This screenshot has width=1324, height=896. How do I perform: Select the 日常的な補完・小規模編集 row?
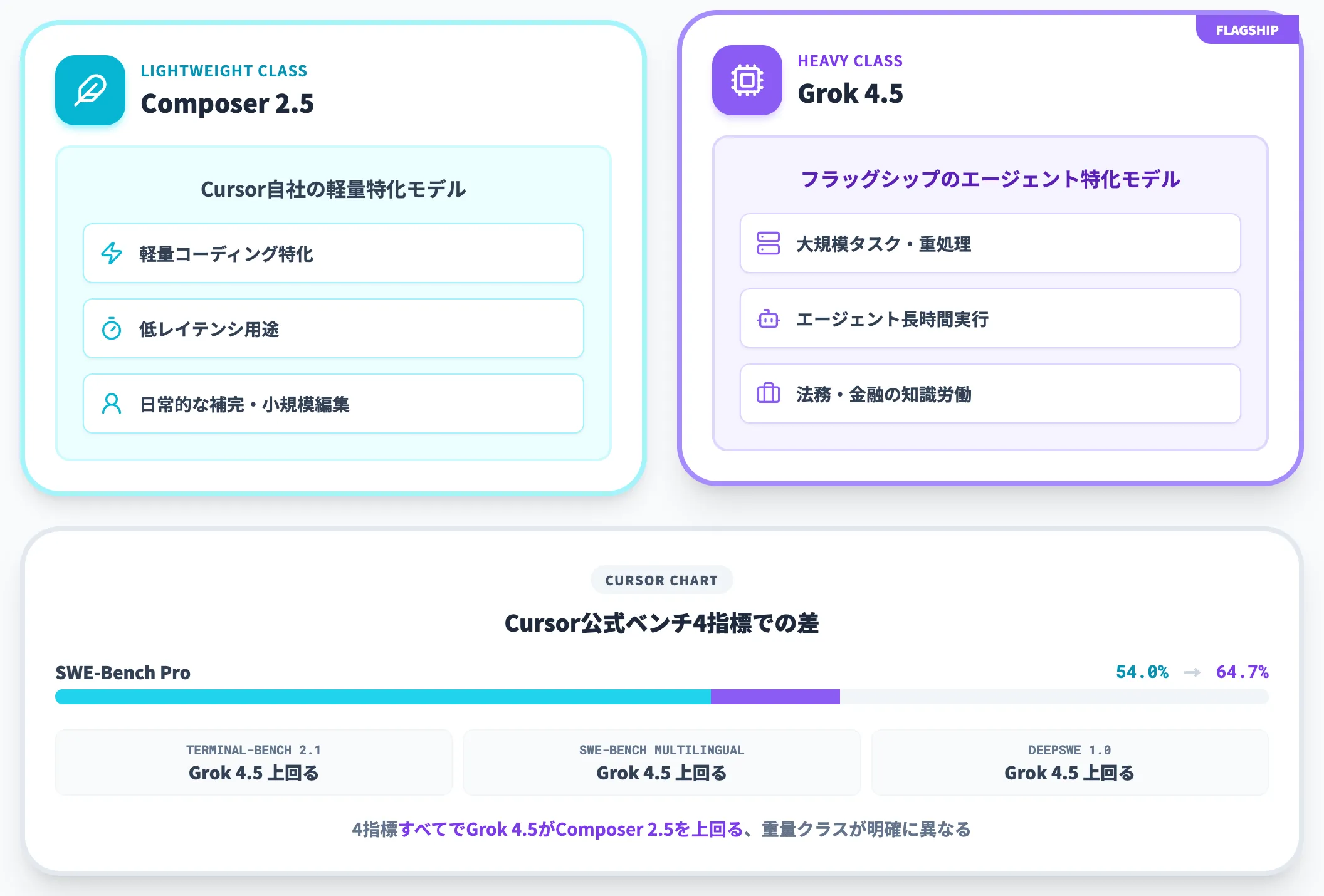pos(334,404)
